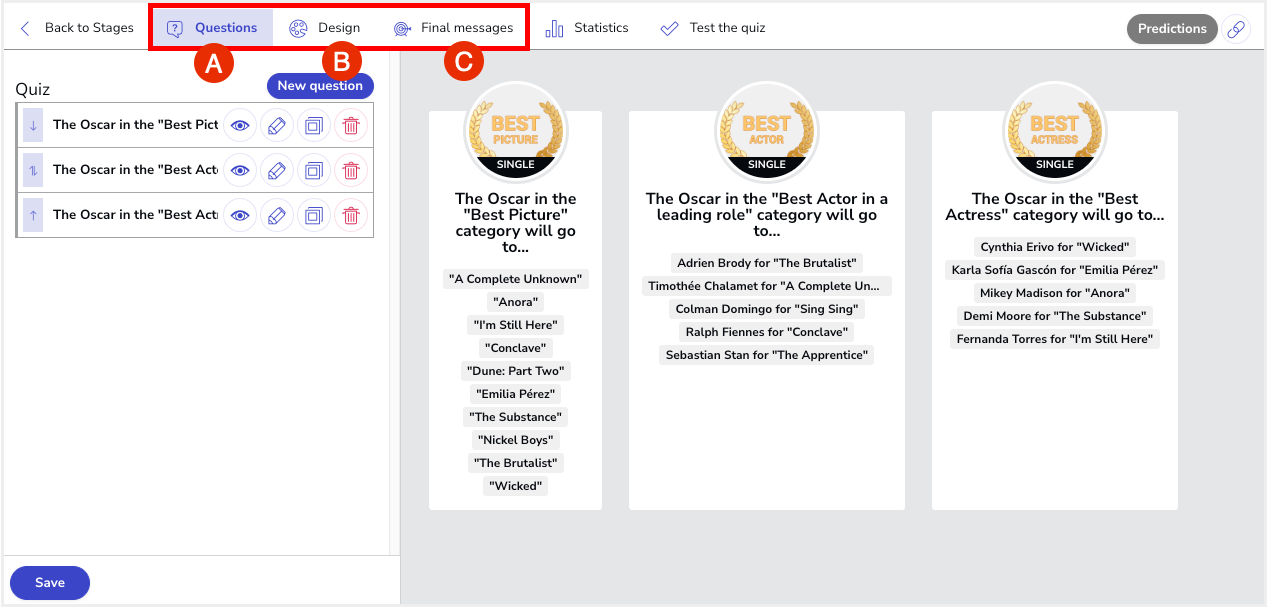This screenshot has width=1267, height=608.
Task: Click the Best Actress badge image
Action: (x=1055, y=131)
